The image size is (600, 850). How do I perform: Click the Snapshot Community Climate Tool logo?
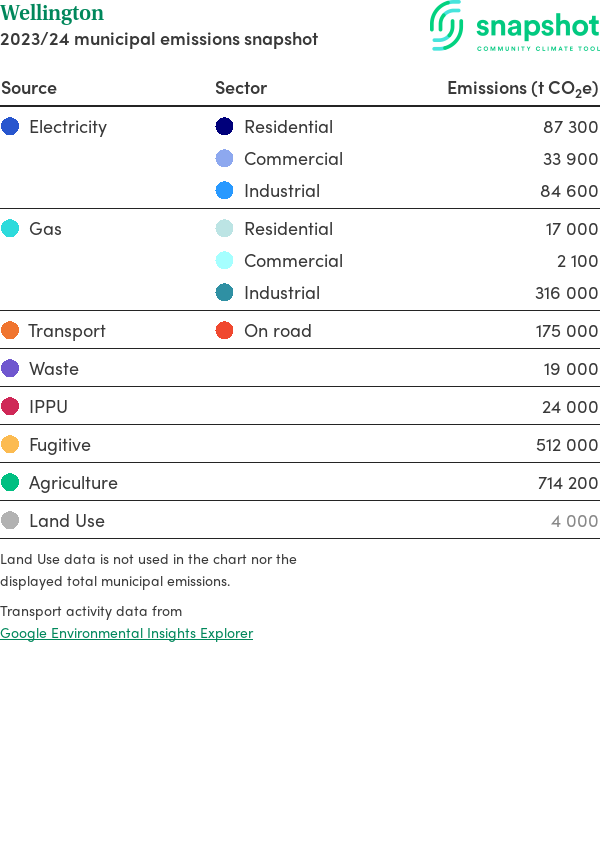514,27
